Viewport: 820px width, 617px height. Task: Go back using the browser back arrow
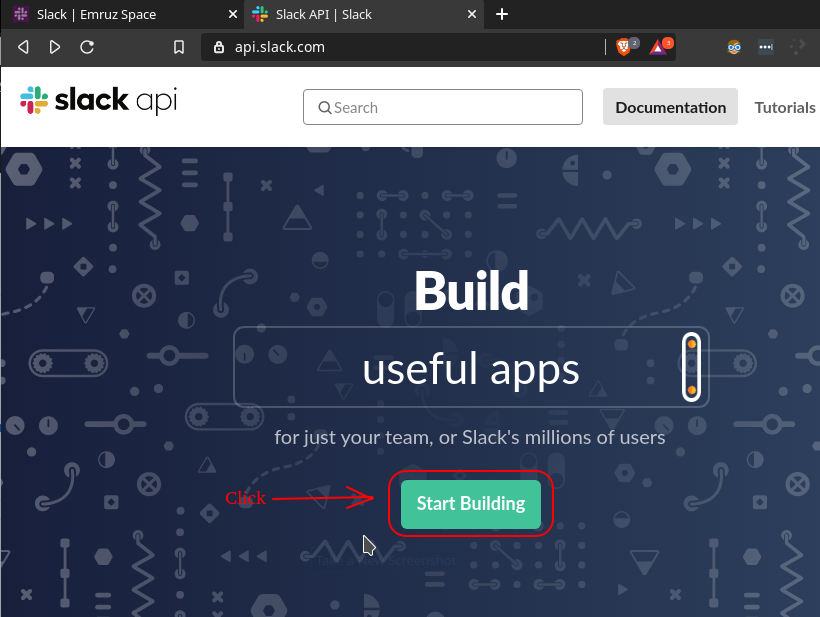23,47
